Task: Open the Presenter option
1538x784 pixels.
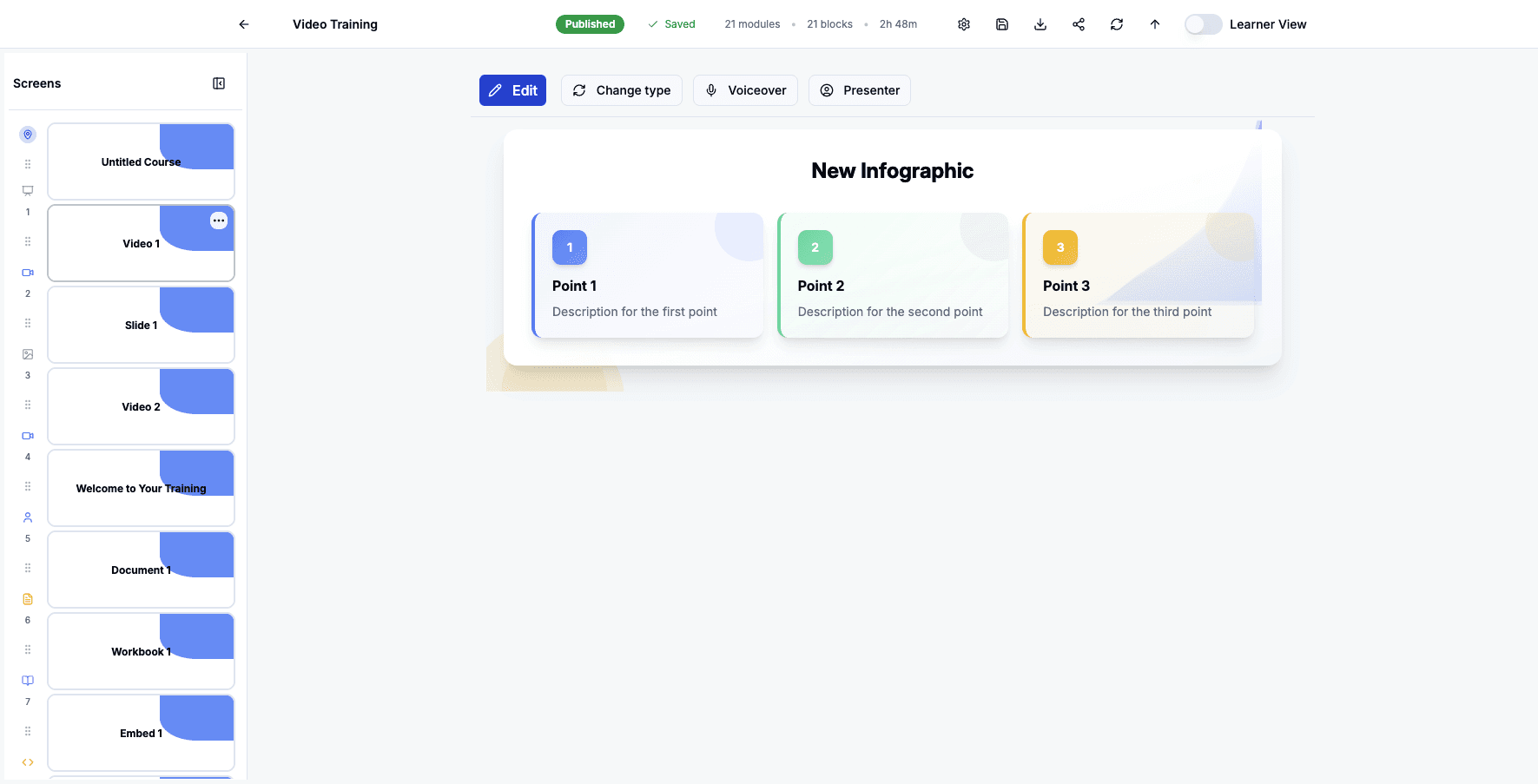Action: point(860,90)
